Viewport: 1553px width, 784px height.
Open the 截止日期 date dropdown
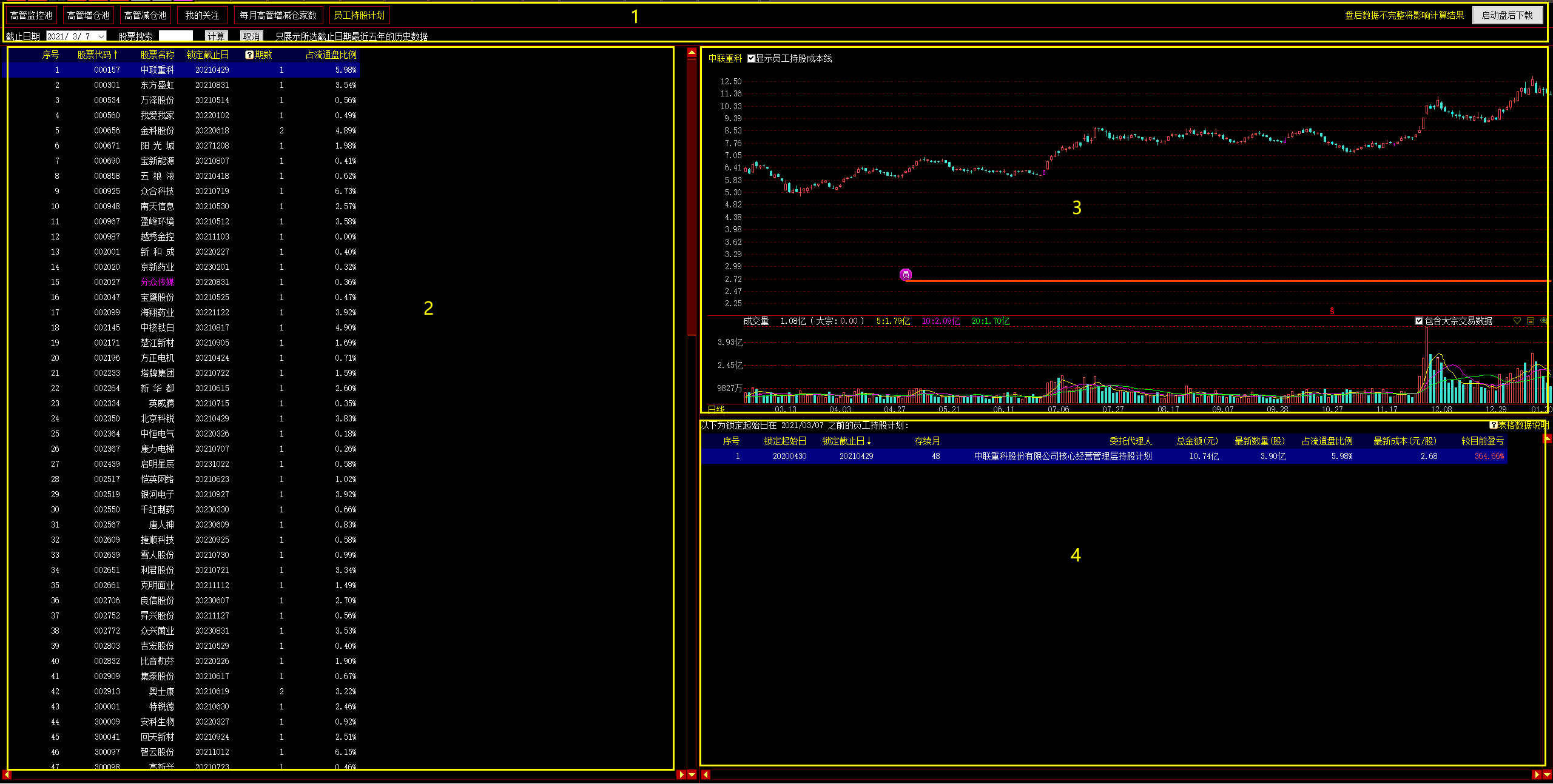click(x=101, y=36)
